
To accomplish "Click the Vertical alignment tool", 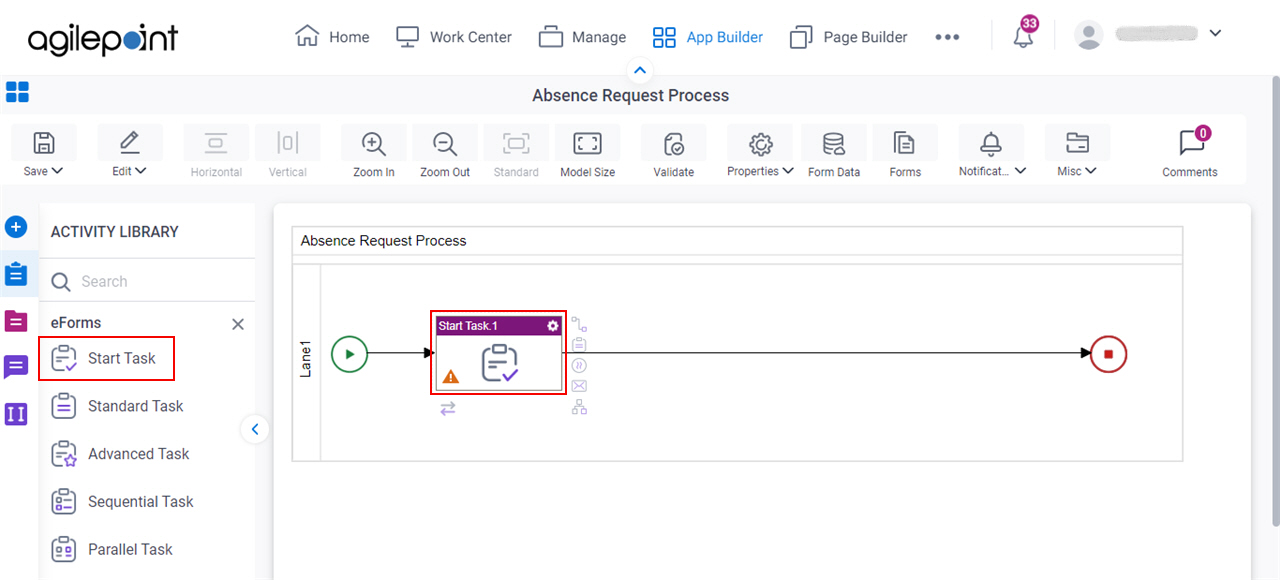I will pyautogui.click(x=288, y=154).
